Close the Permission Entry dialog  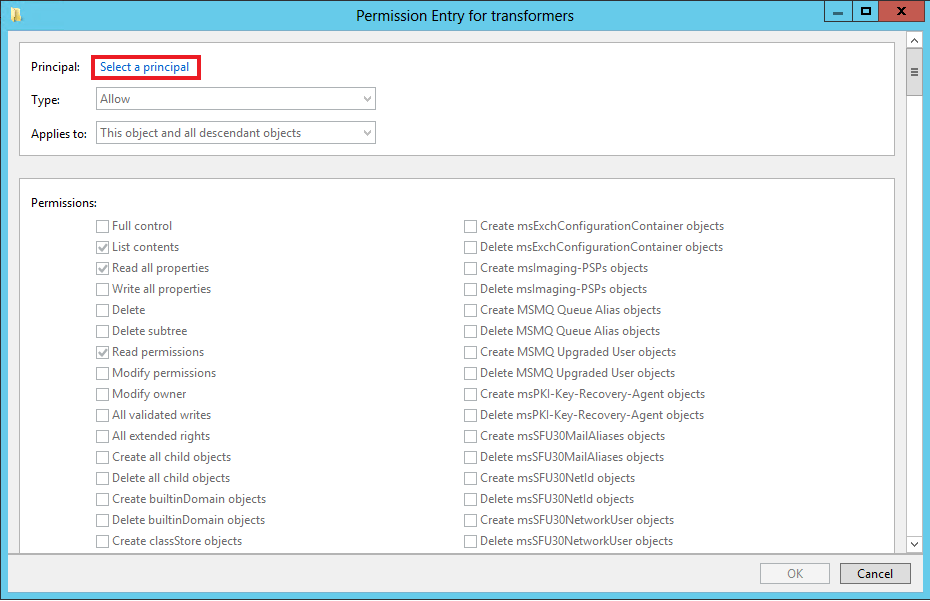[x=903, y=12]
